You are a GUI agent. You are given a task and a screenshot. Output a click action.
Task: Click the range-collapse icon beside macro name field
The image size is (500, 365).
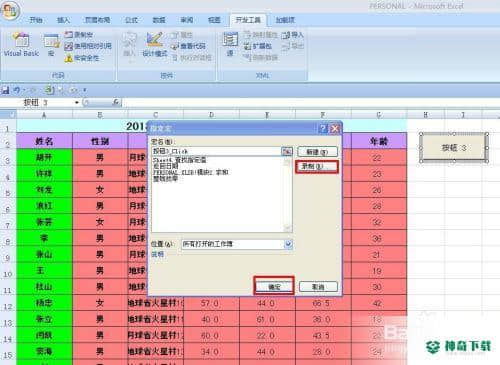[287, 152]
